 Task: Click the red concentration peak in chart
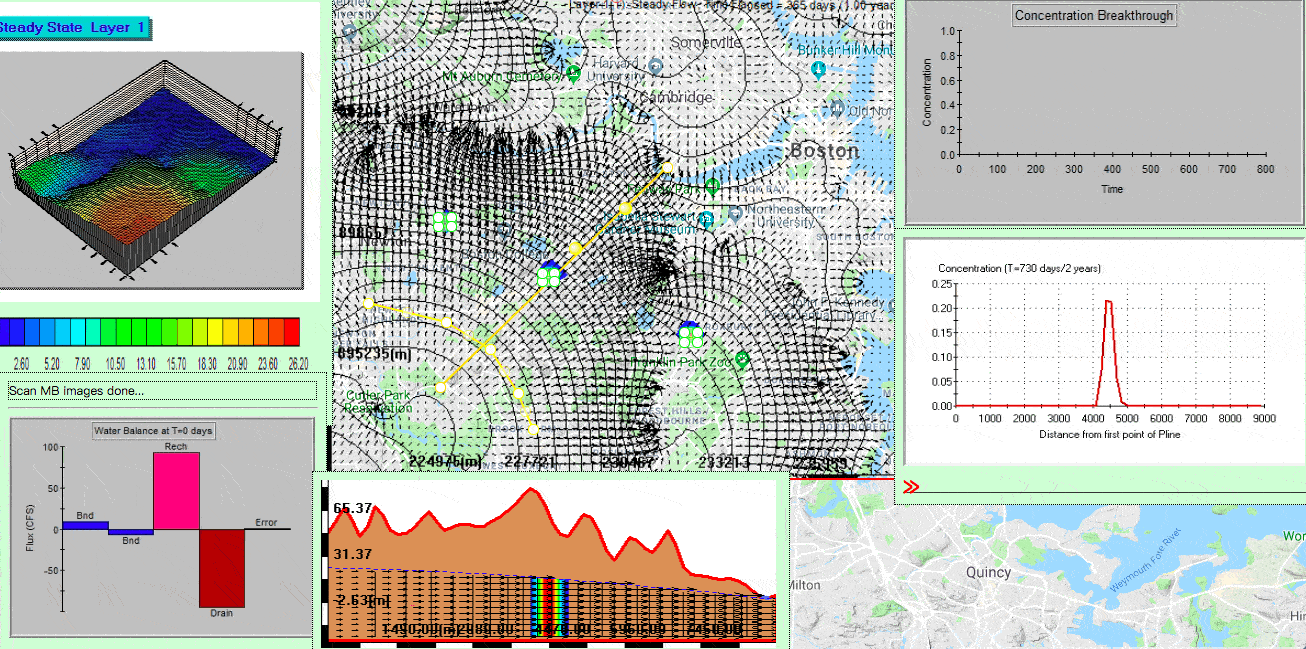pyautogui.click(x=1108, y=302)
